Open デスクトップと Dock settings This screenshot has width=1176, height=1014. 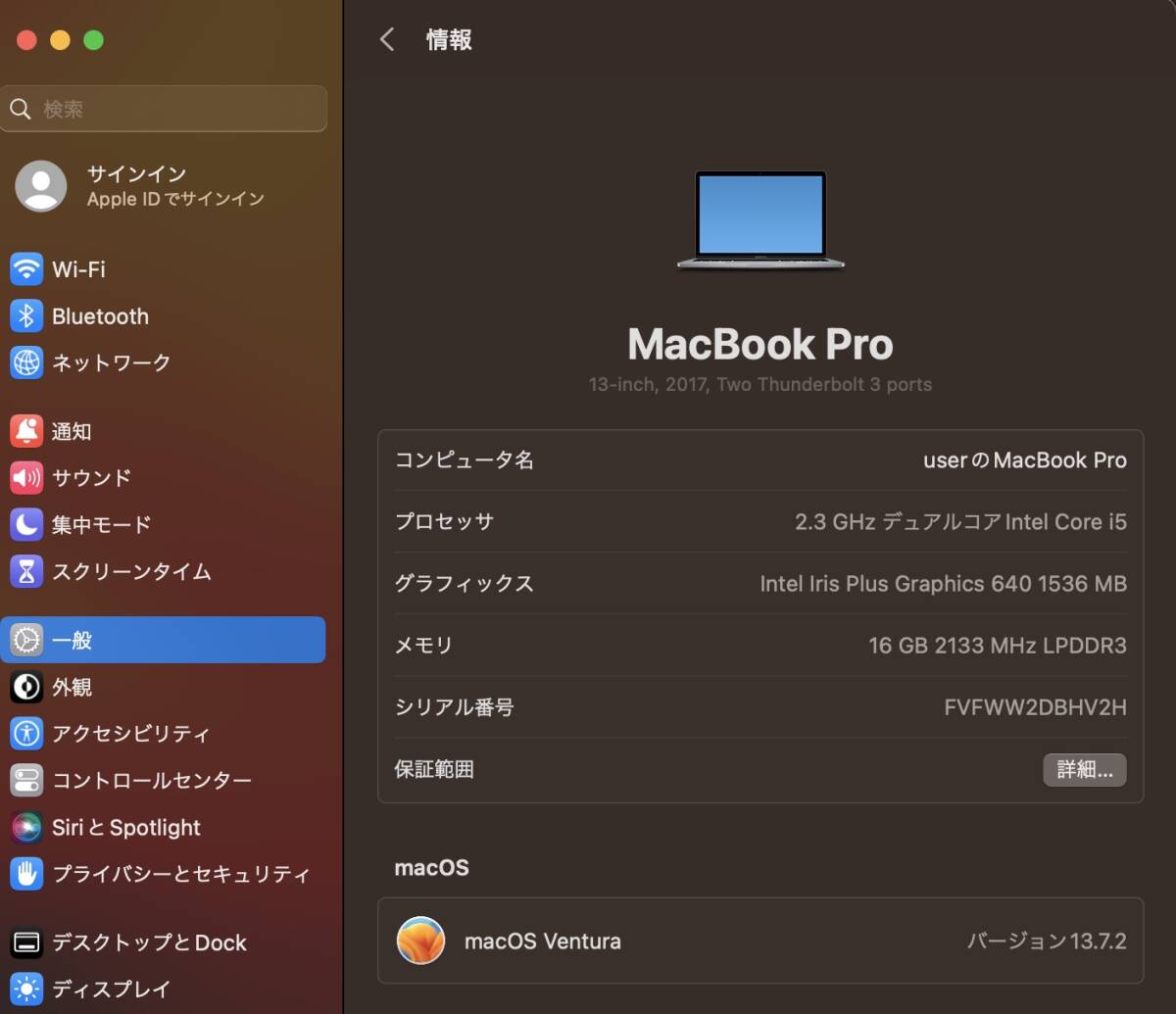(x=163, y=942)
